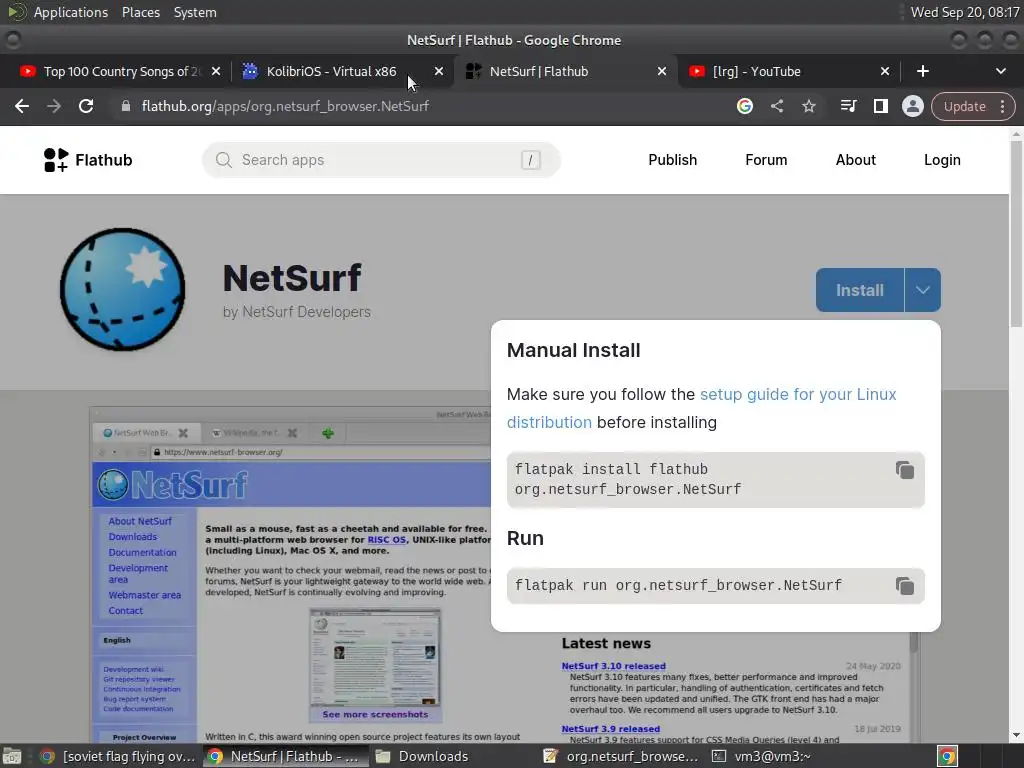1024x768 pixels.
Task: Open the media controls icon
Action: pos(848,106)
